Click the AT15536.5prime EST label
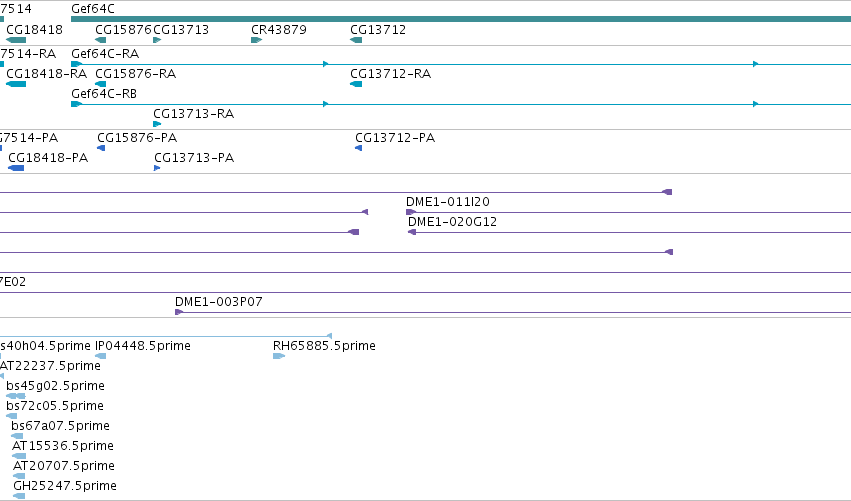851x501 pixels. (x=63, y=446)
